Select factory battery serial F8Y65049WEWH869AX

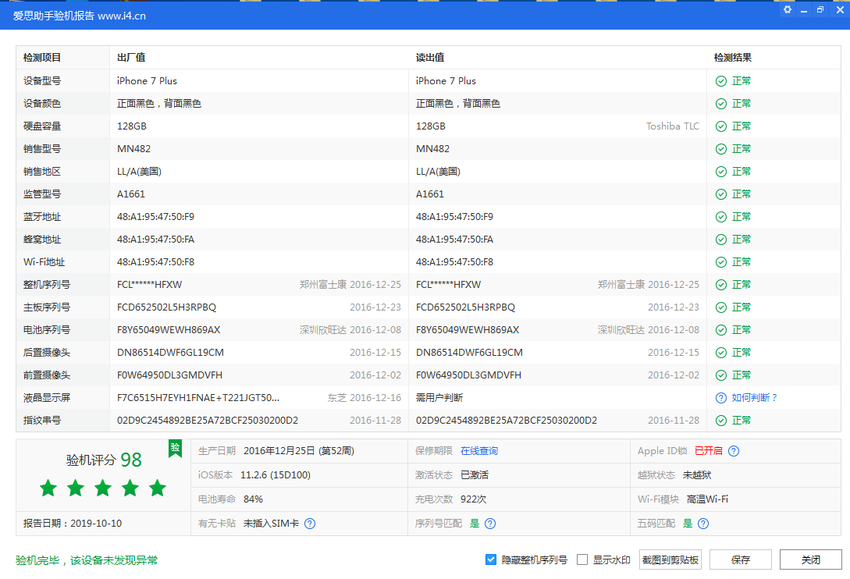[169, 330]
